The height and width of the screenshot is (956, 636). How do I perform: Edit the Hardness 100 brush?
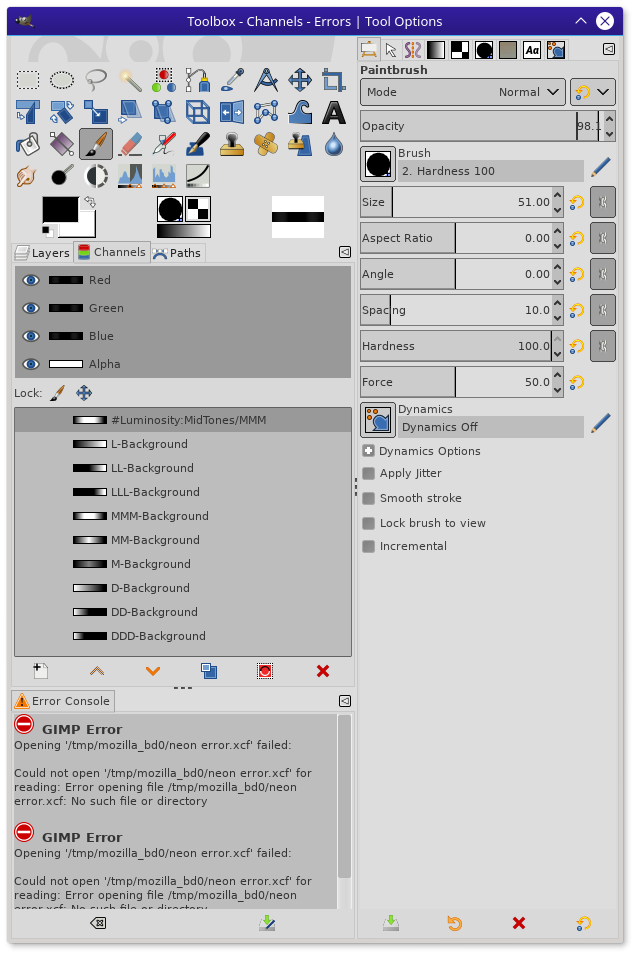coord(601,166)
